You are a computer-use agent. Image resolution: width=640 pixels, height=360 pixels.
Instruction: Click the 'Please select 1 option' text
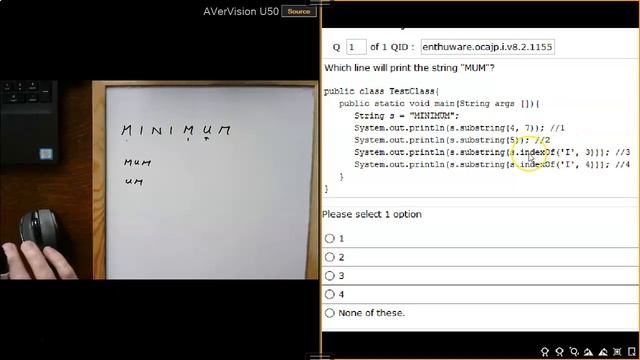click(372, 214)
